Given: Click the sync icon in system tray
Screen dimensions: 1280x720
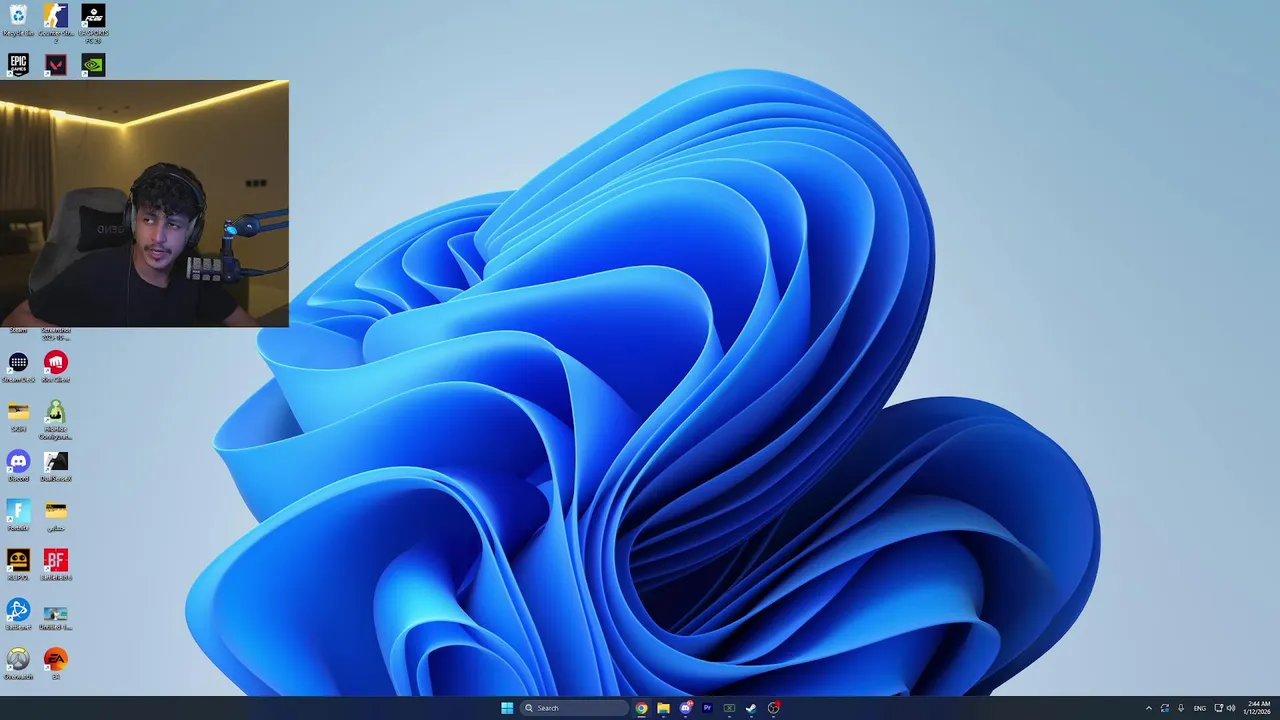Looking at the screenshot, I should tap(1165, 708).
